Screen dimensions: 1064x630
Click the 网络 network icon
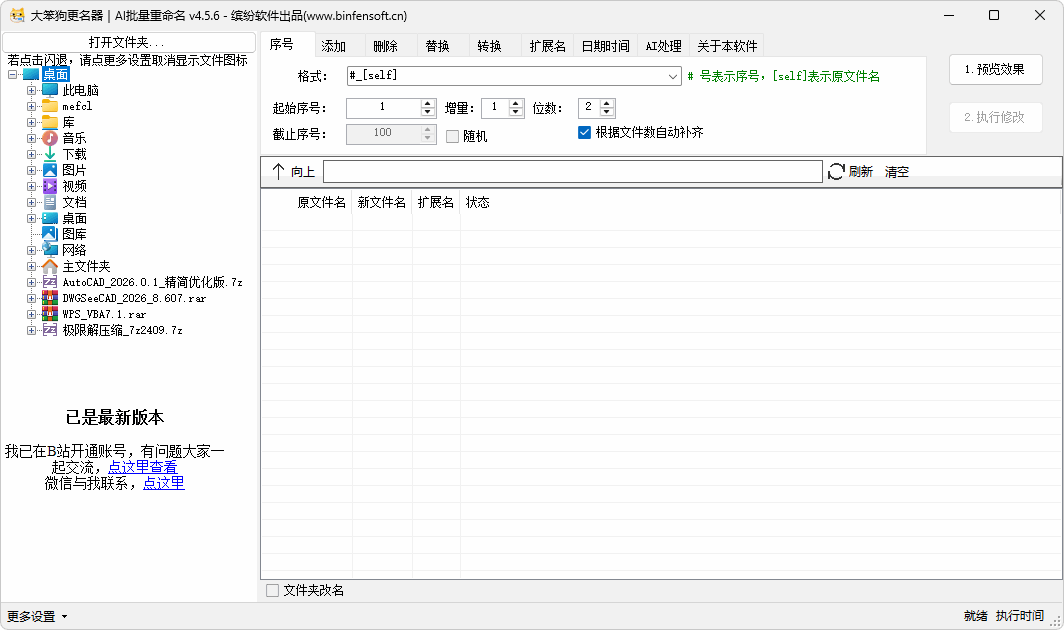[x=50, y=250]
